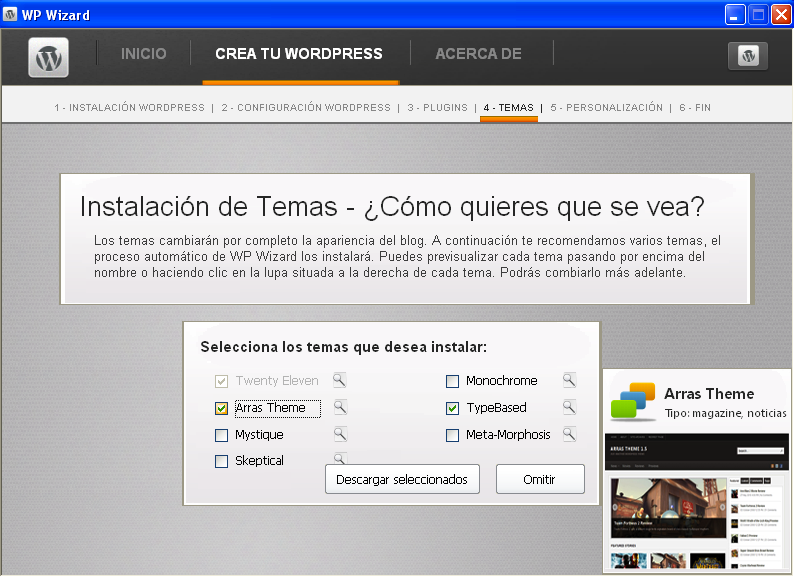Select step 4 Temas
The image size is (794, 576).
click(x=508, y=107)
